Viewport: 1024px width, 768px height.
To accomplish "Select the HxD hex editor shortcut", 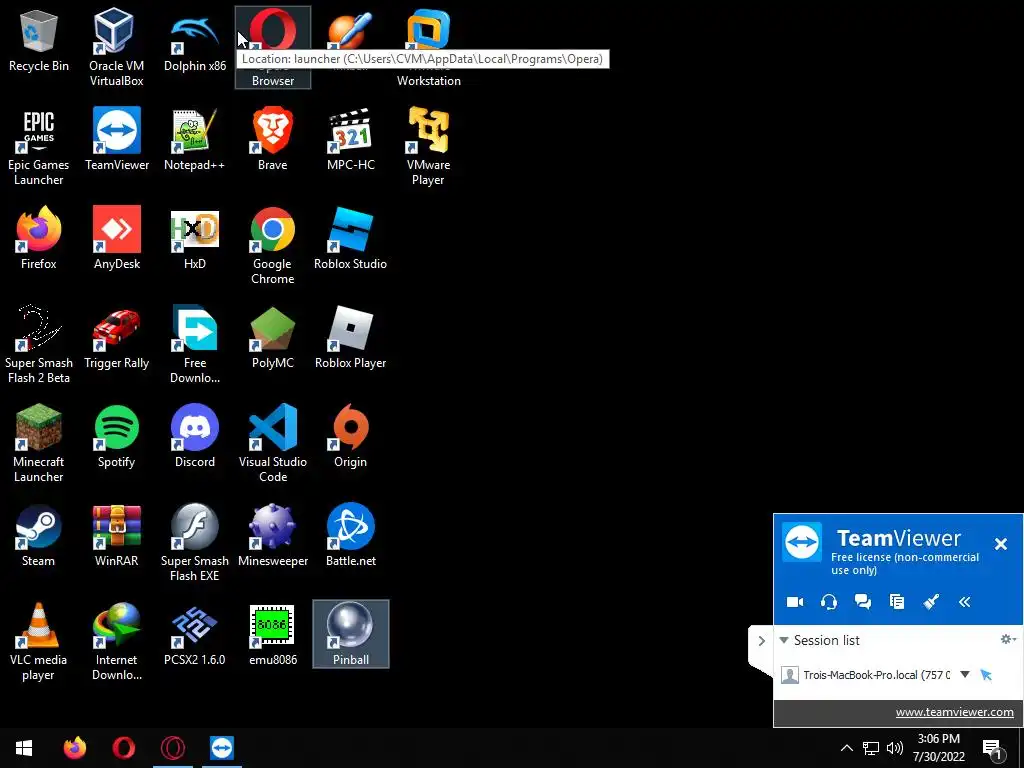I will (195, 238).
